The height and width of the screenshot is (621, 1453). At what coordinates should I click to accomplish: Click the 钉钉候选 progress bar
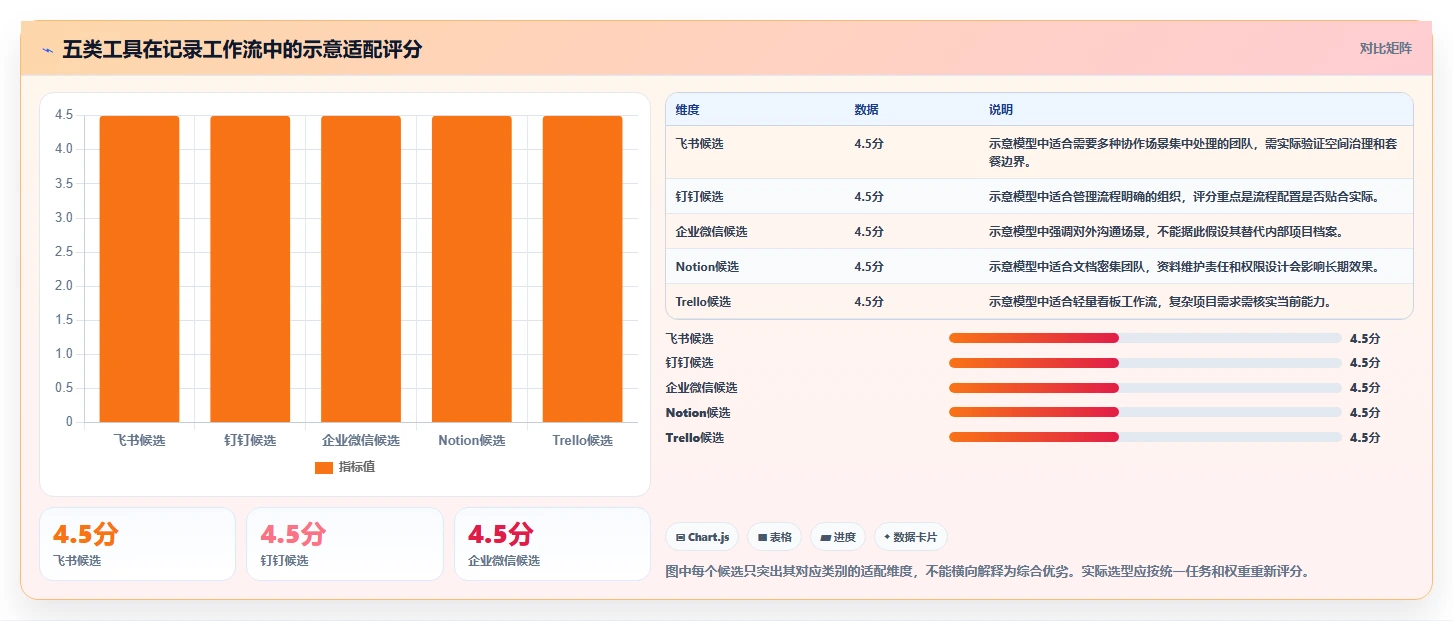pyautogui.click(x=1145, y=363)
